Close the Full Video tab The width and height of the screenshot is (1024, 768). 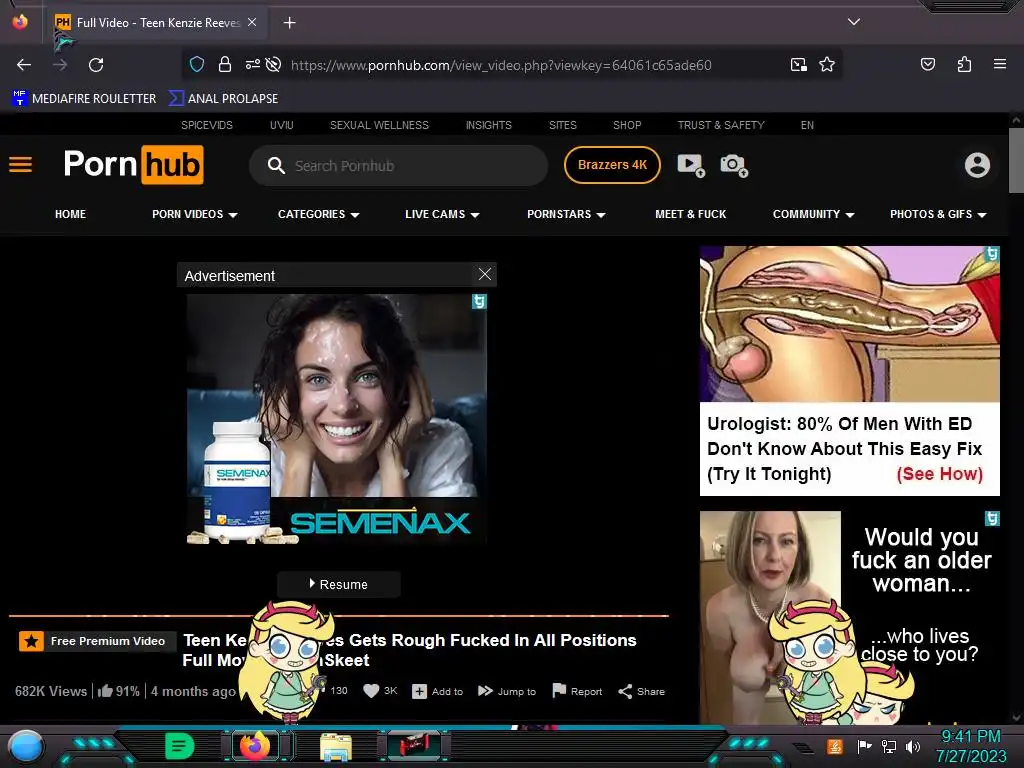click(252, 22)
